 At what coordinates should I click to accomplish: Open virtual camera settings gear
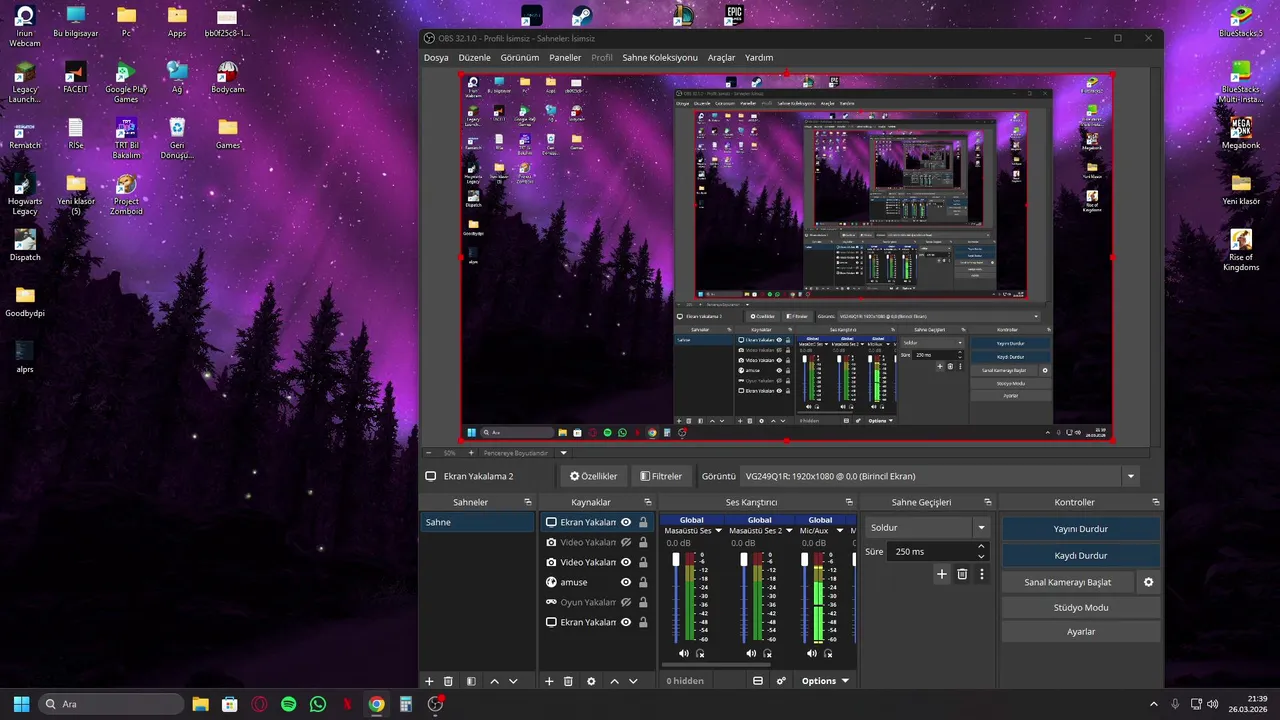(x=1148, y=582)
